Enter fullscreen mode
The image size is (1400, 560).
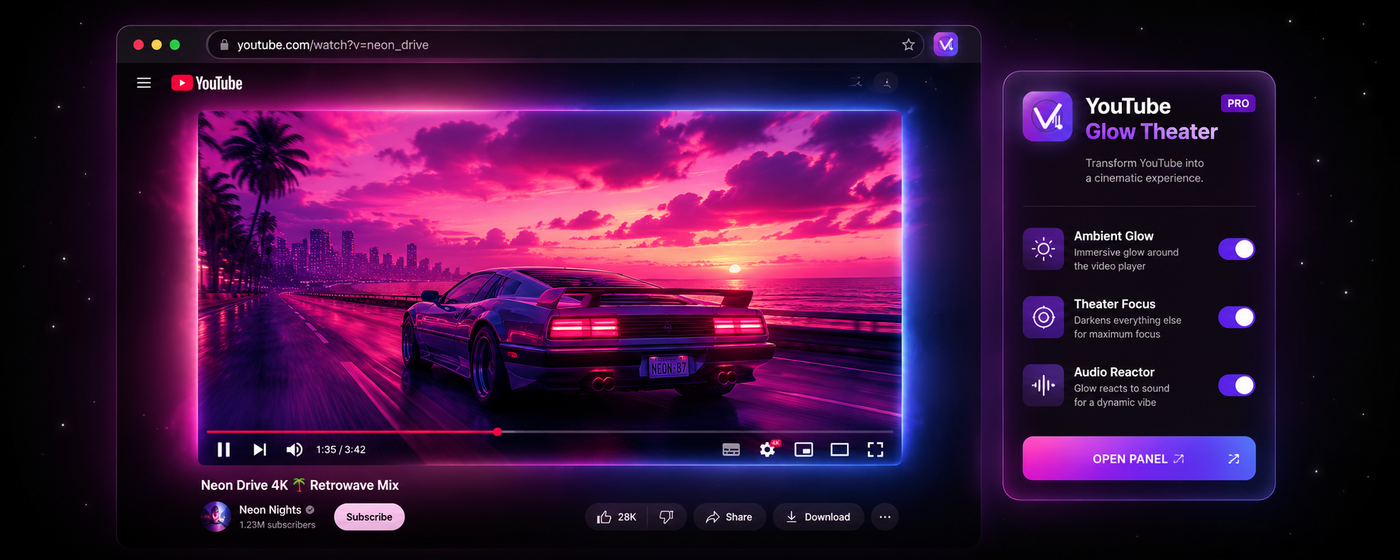click(876, 450)
